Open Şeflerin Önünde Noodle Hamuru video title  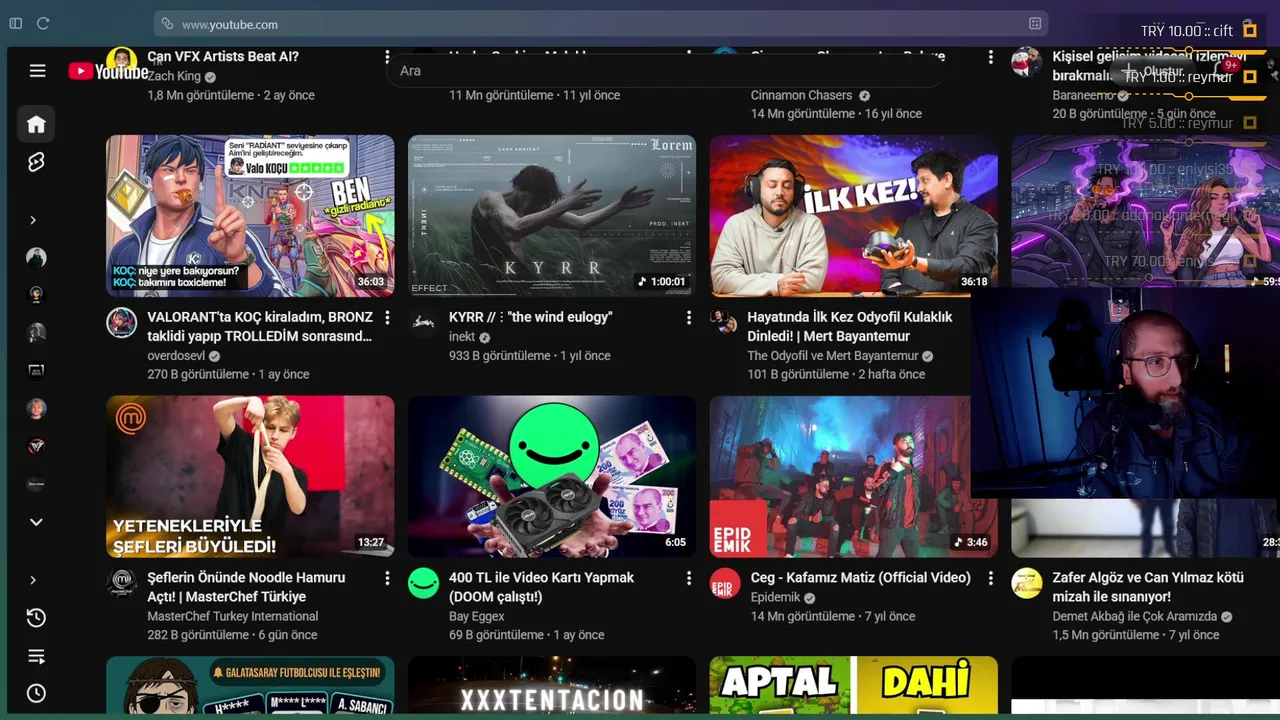[246, 587]
